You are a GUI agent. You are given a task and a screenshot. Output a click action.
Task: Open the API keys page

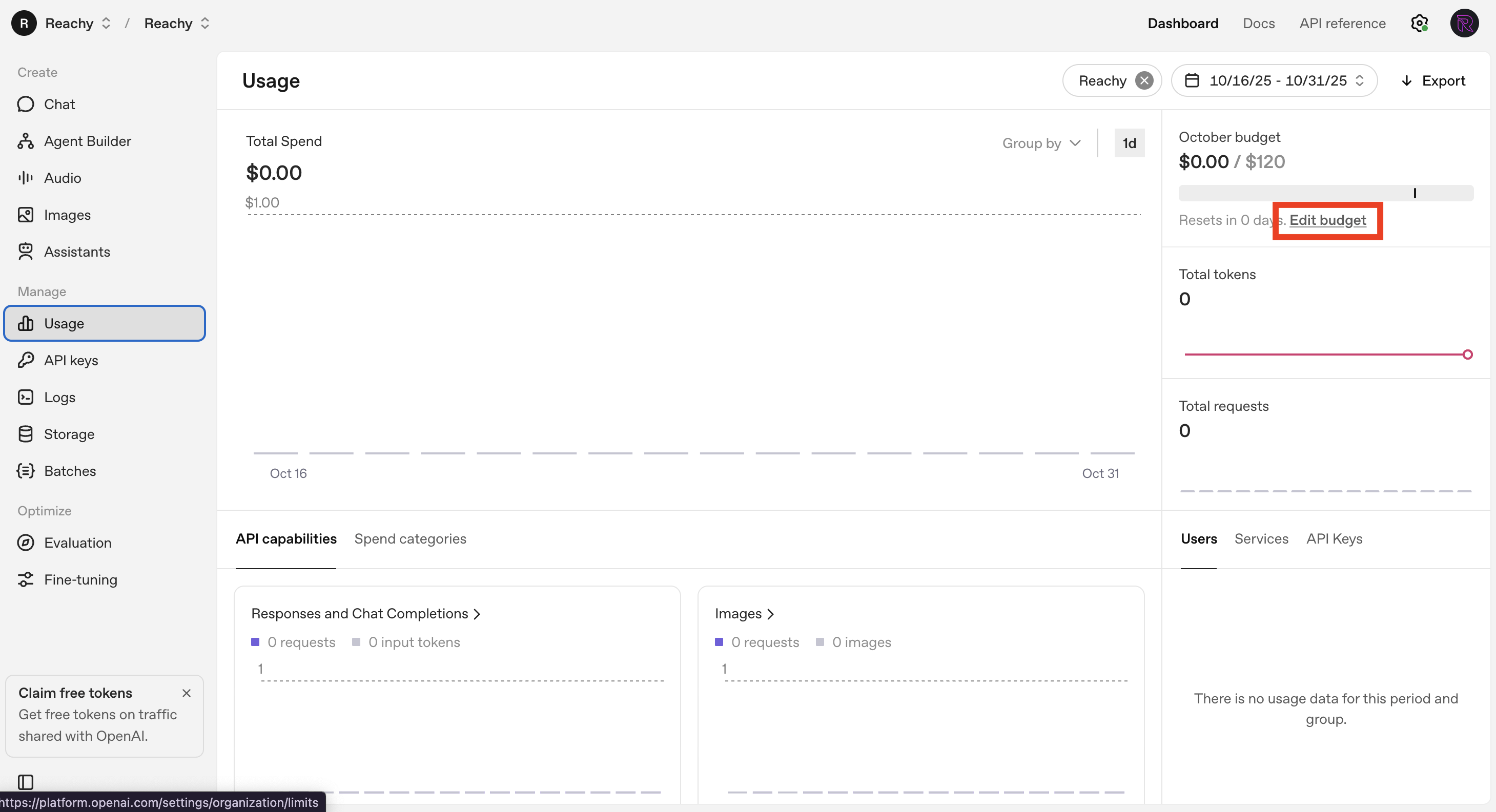pos(71,361)
